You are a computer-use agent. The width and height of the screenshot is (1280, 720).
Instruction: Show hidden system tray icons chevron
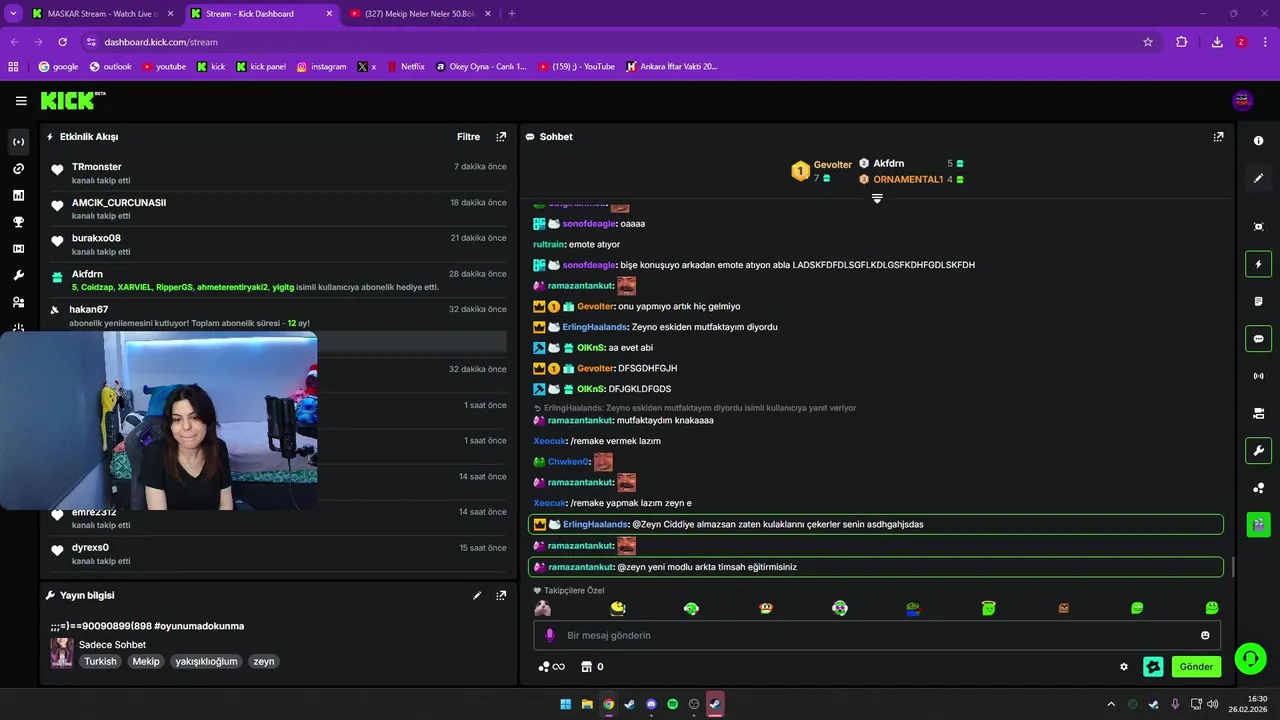click(1111, 705)
